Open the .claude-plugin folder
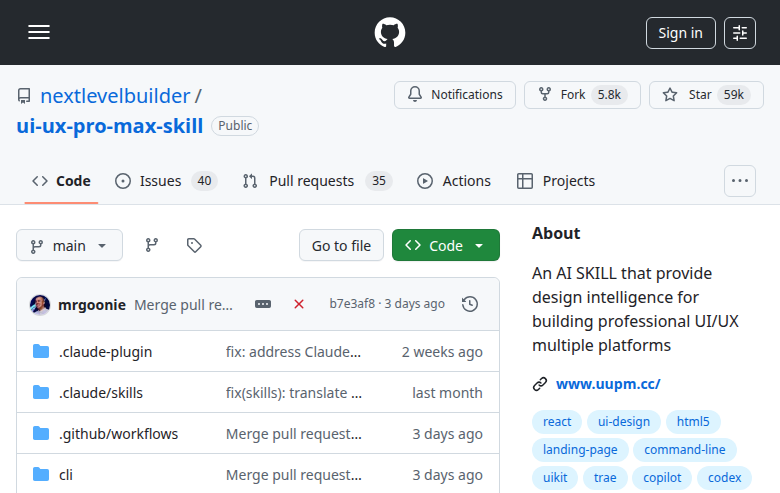Image resolution: width=780 pixels, height=493 pixels. [105, 352]
